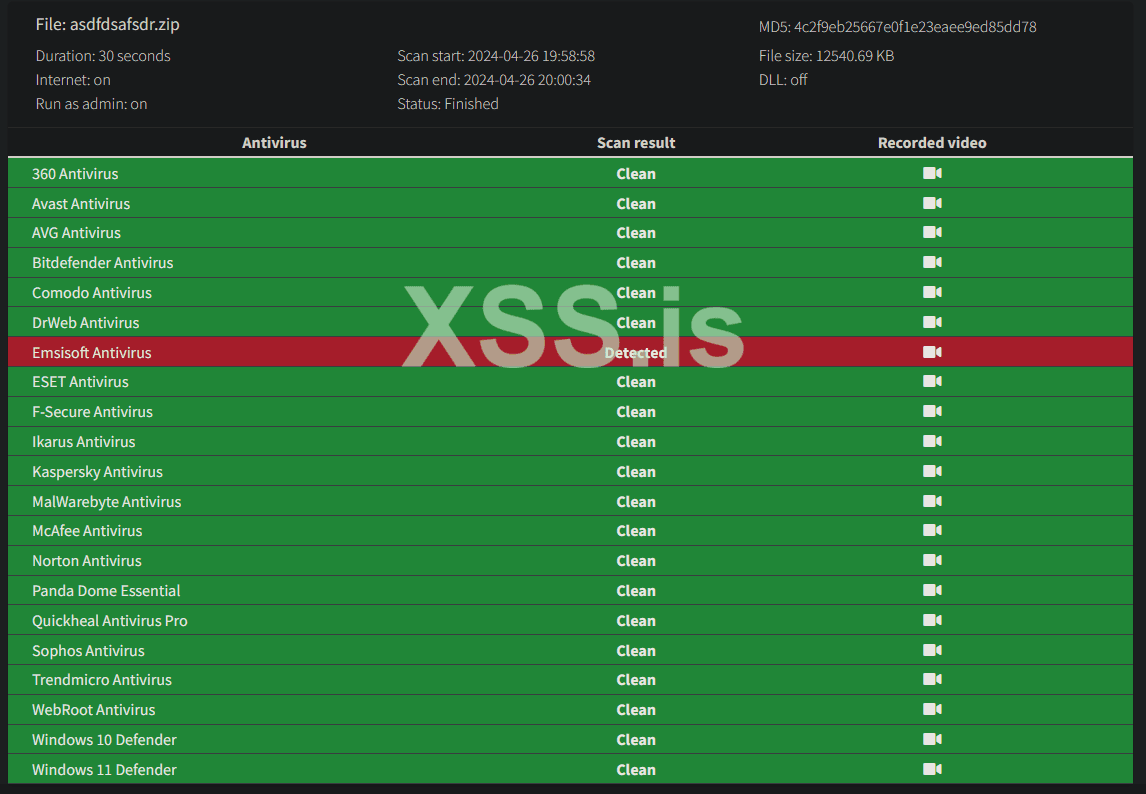Select the MalWarebyte Antivirus name
The image size is (1146, 794).
click(x=107, y=502)
